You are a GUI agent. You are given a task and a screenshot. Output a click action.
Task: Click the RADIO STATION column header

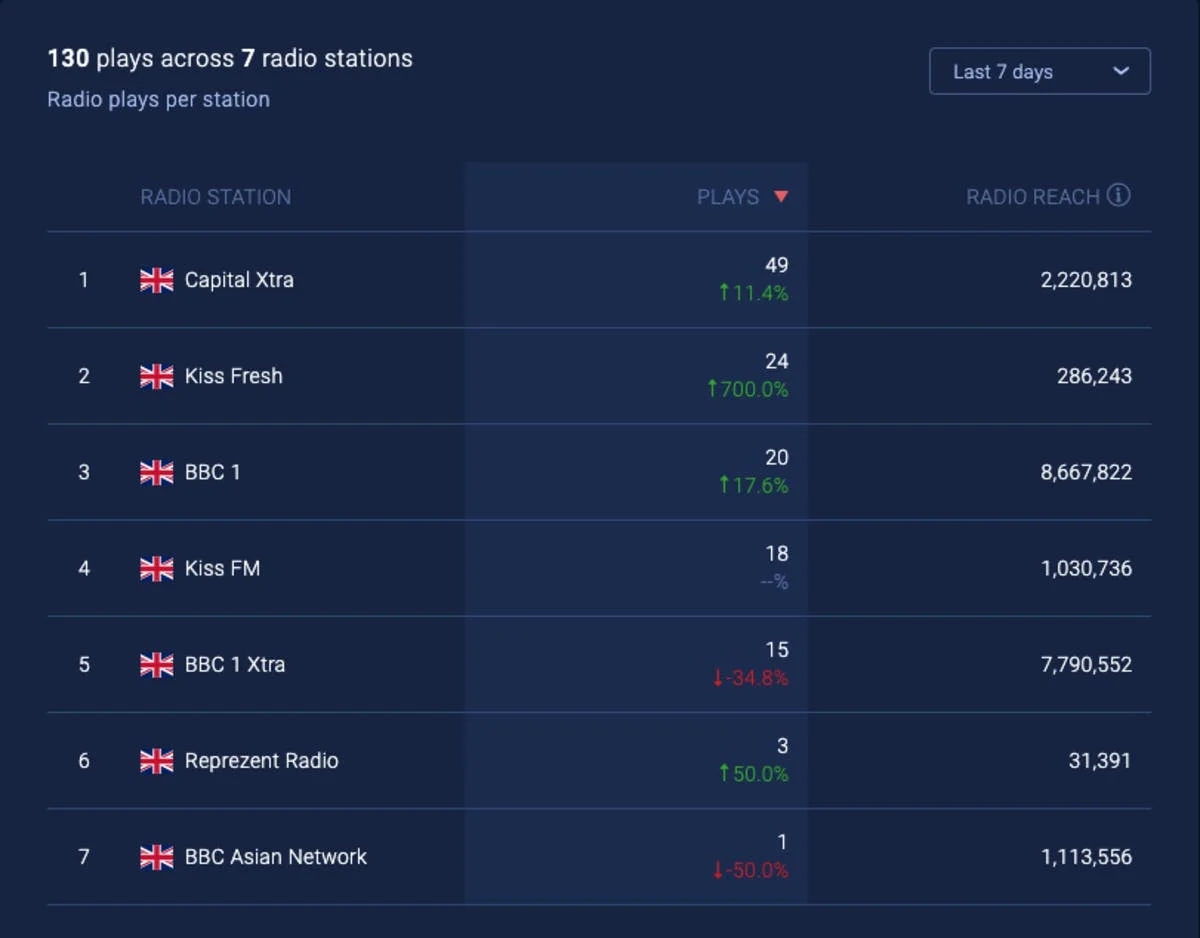point(215,197)
